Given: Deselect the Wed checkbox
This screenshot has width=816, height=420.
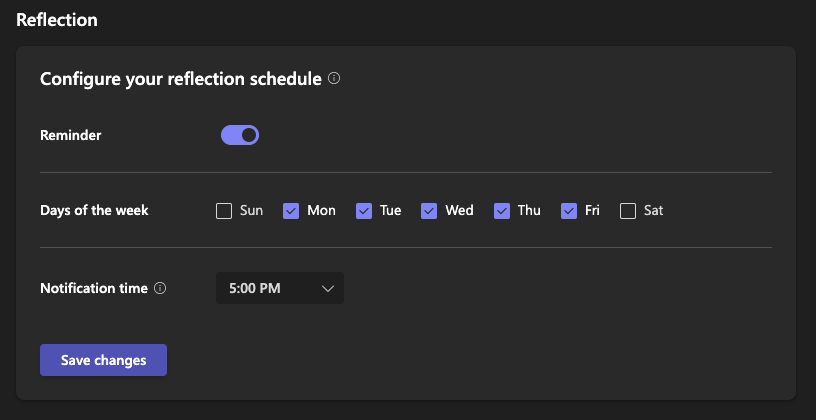Looking at the screenshot, I should (x=429, y=211).
